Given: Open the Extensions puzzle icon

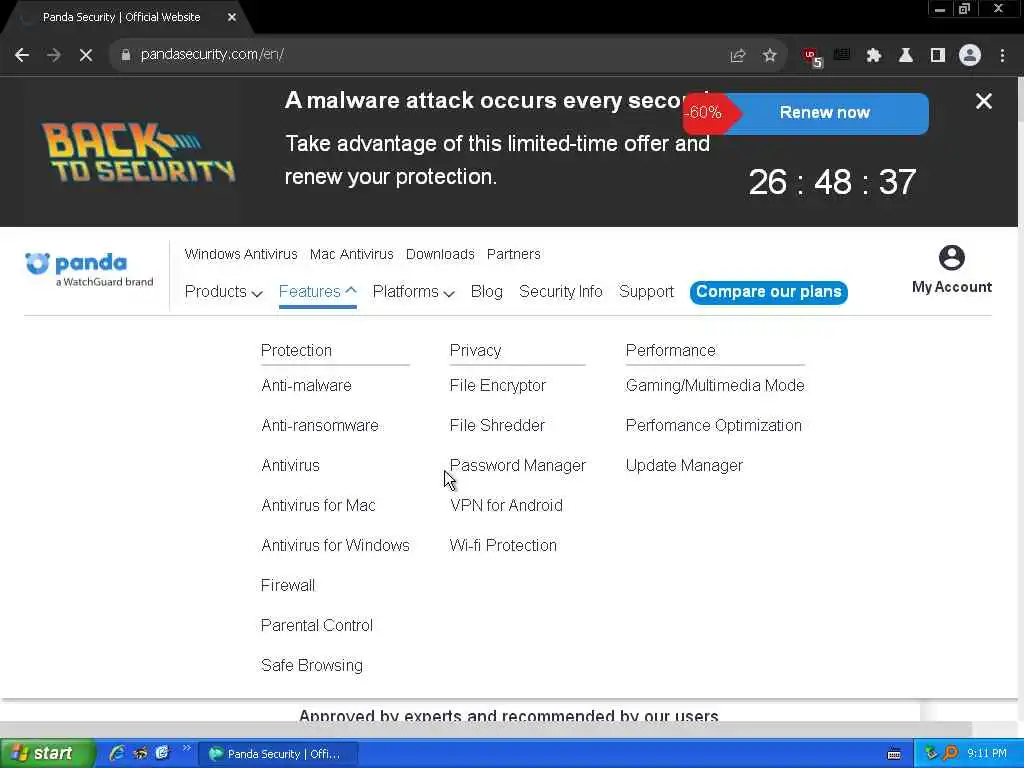Looking at the screenshot, I should click(x=873, y=56).
